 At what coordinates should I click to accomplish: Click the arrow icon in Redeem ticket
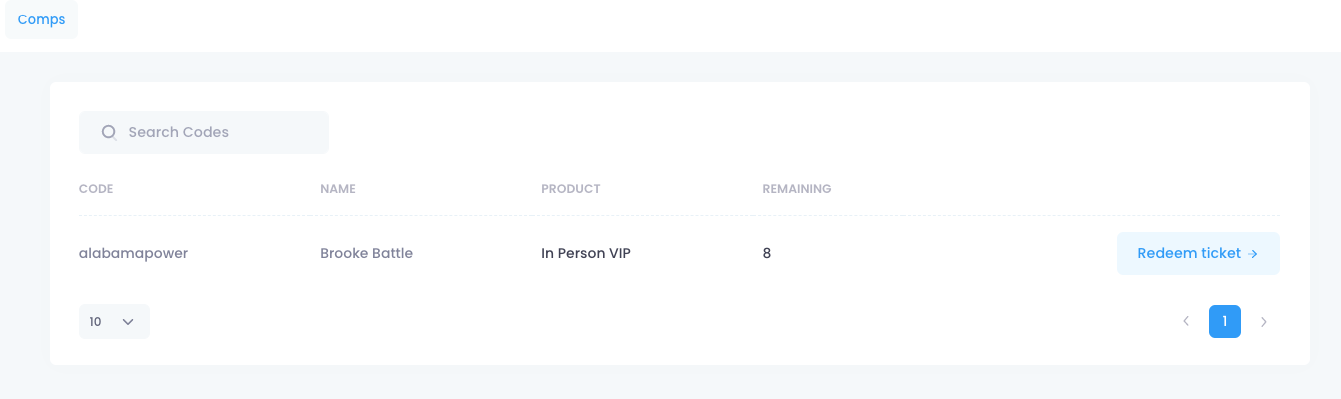pos(1252,254)
